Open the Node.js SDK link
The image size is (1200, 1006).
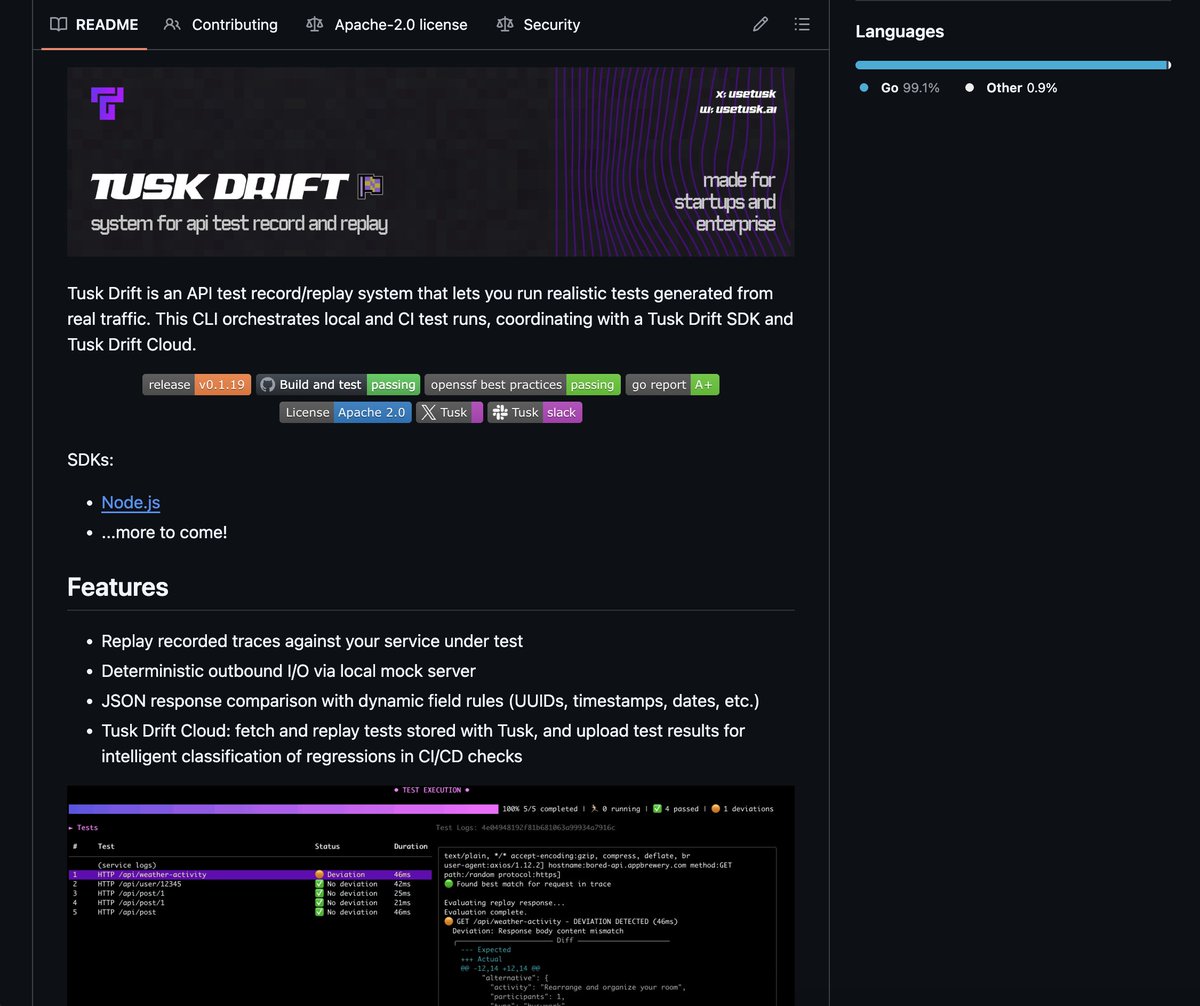point(131,503)
